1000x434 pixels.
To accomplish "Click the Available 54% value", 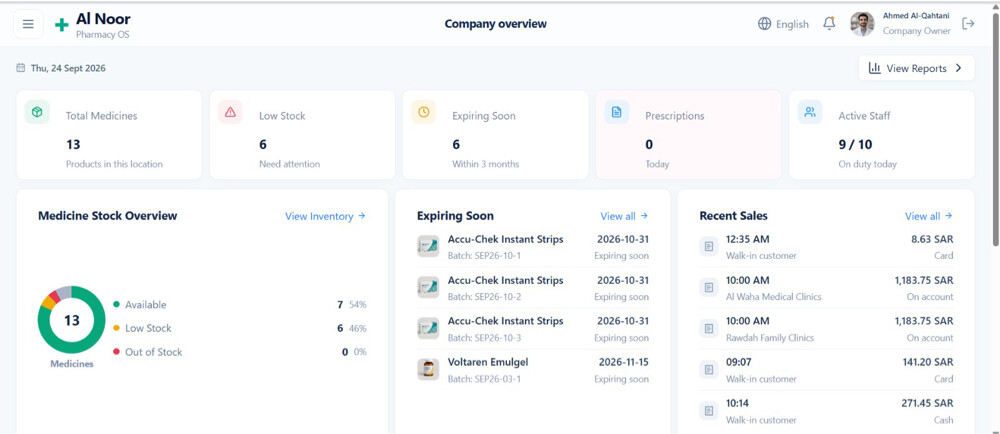I will tap(358, 305).
